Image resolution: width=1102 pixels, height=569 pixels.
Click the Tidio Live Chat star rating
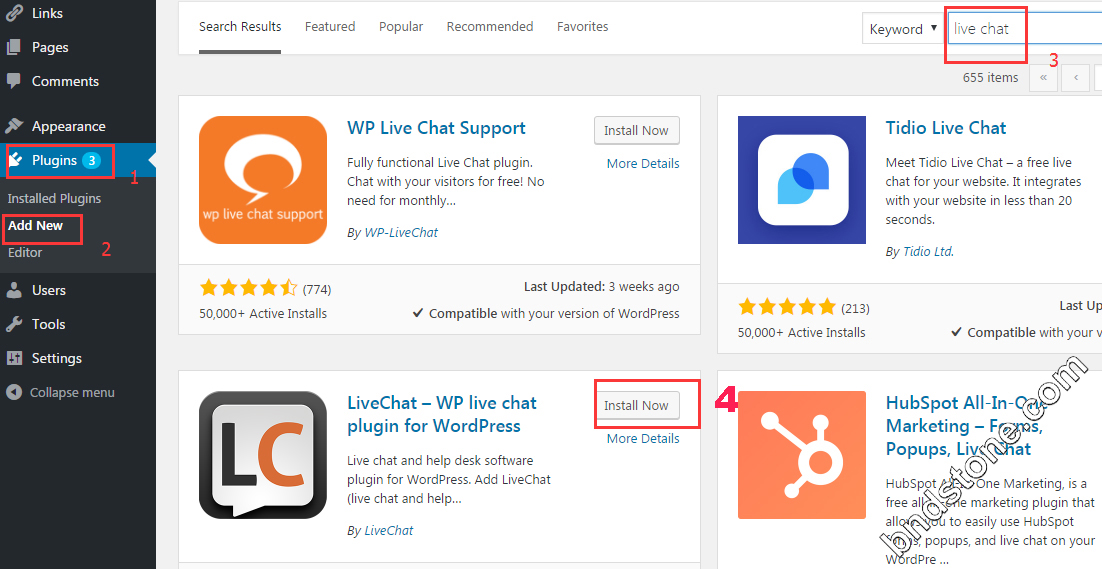click(787, 307)
